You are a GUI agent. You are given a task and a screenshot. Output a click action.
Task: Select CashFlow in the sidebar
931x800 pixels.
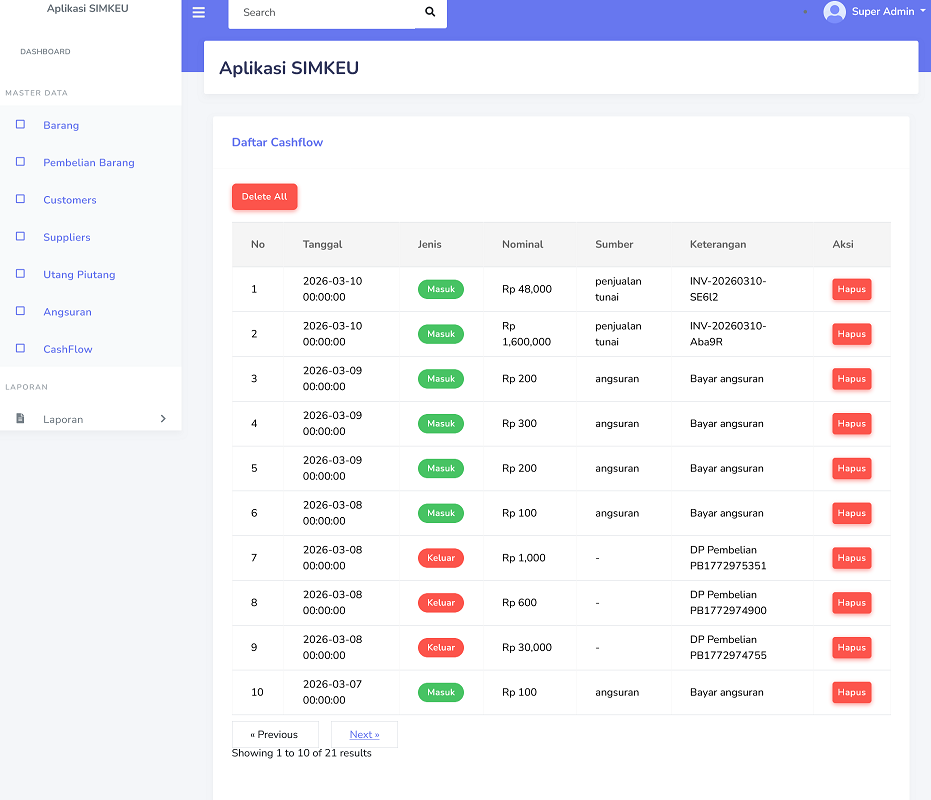[67, 349]
